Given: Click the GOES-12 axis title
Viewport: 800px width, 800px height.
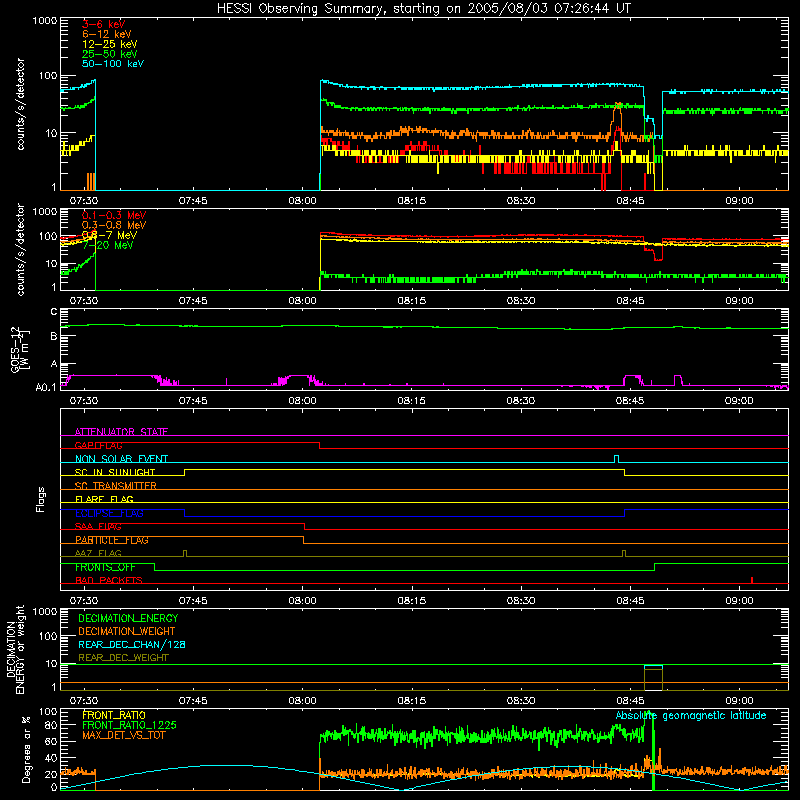Looking at the screenshot, I should [19, 350].
